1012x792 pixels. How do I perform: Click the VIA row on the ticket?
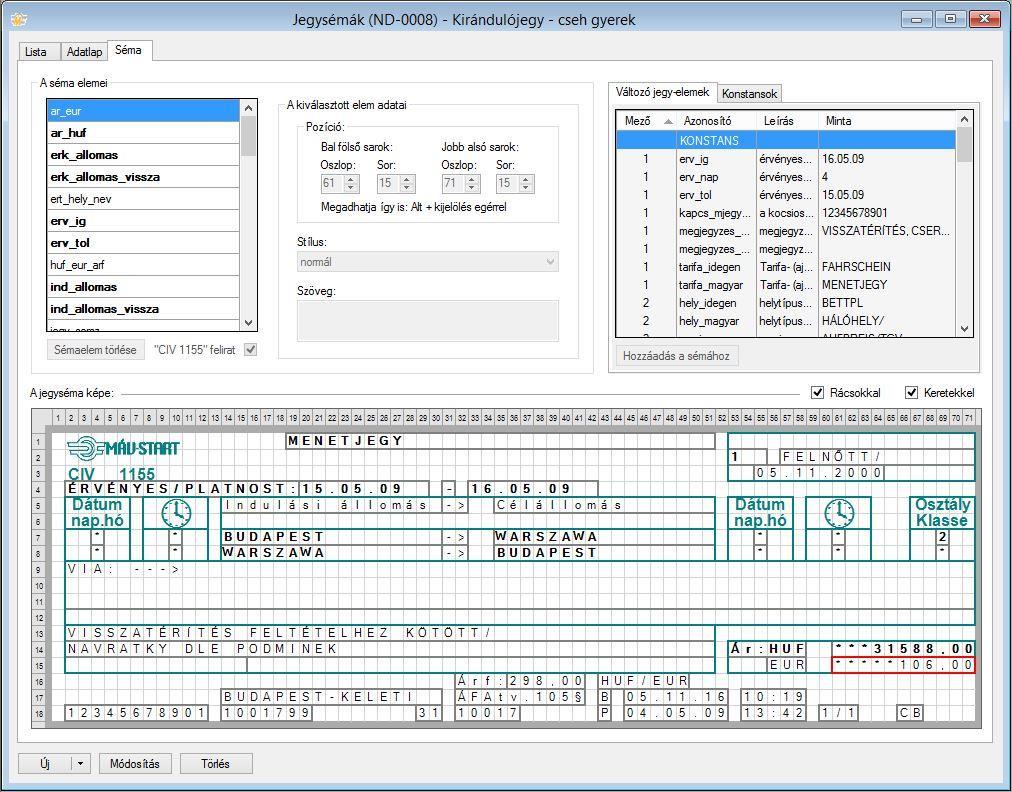(520, 569)
